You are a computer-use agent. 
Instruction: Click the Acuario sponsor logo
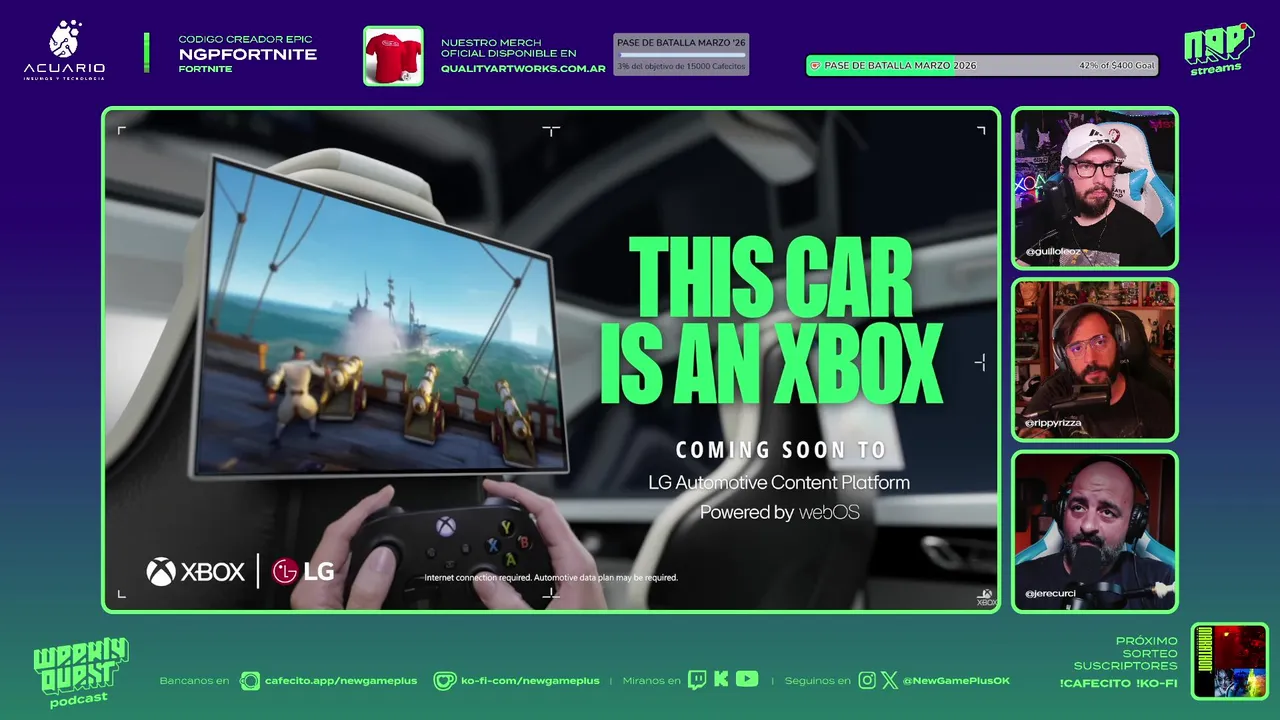64,50
